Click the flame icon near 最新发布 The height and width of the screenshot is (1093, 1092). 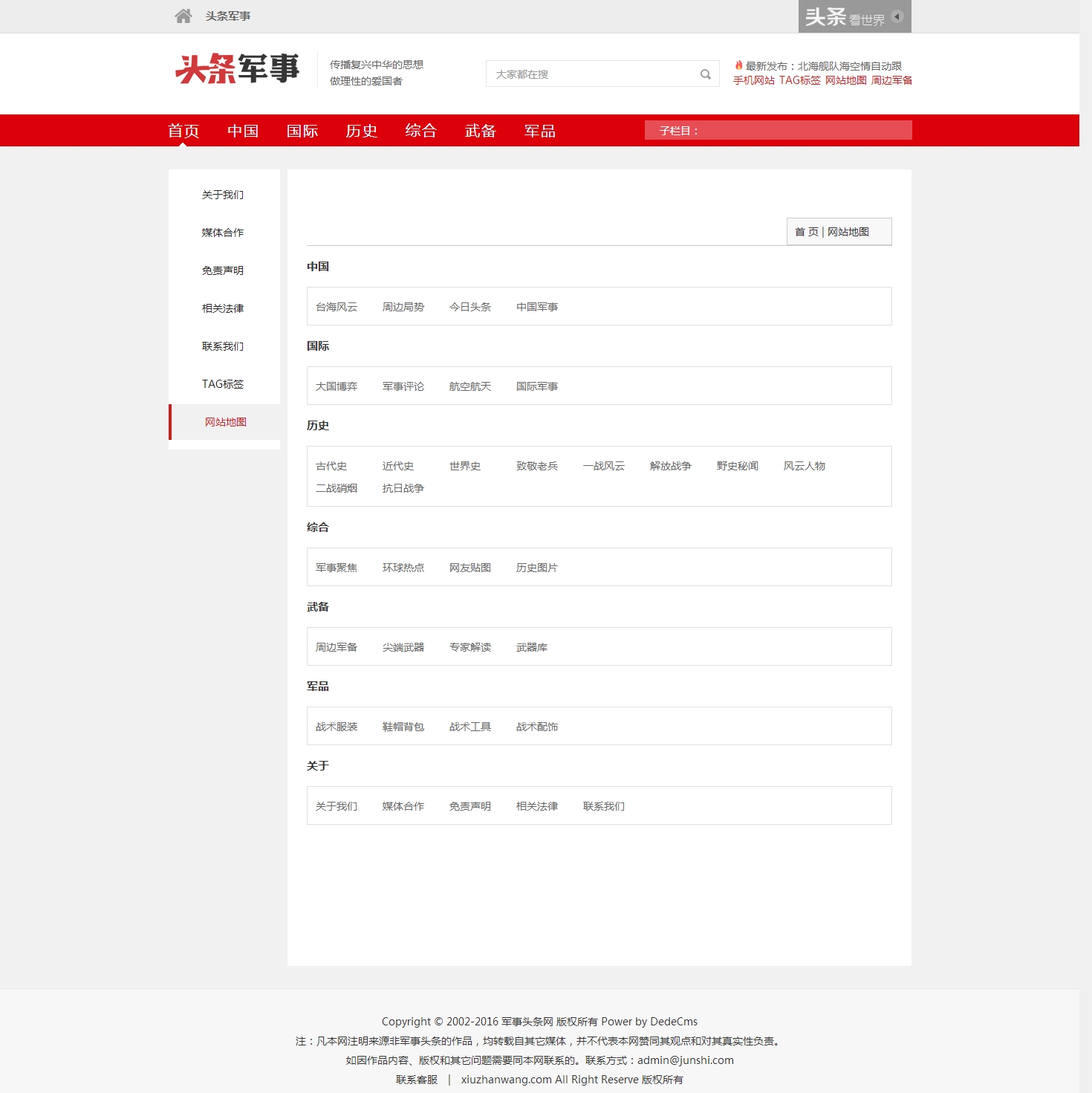pyautogui.click(x=738, y=65)
